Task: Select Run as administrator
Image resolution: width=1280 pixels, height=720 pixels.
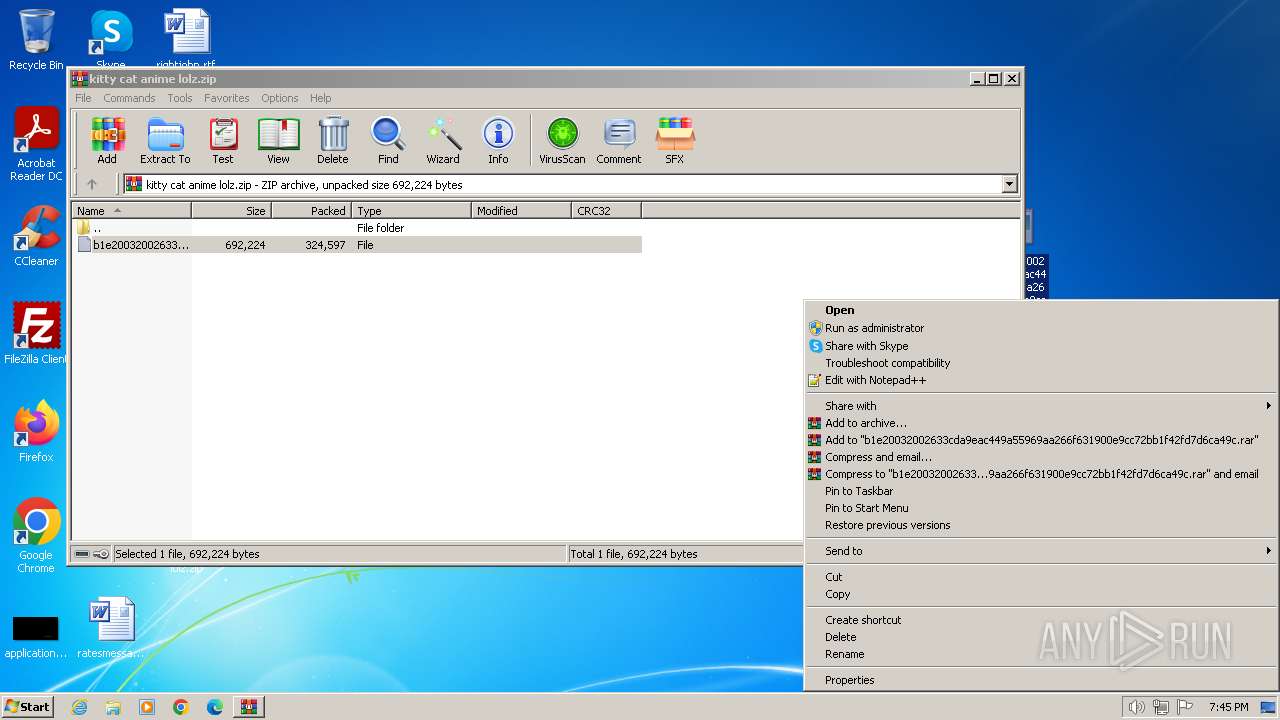Action: 1040,328
